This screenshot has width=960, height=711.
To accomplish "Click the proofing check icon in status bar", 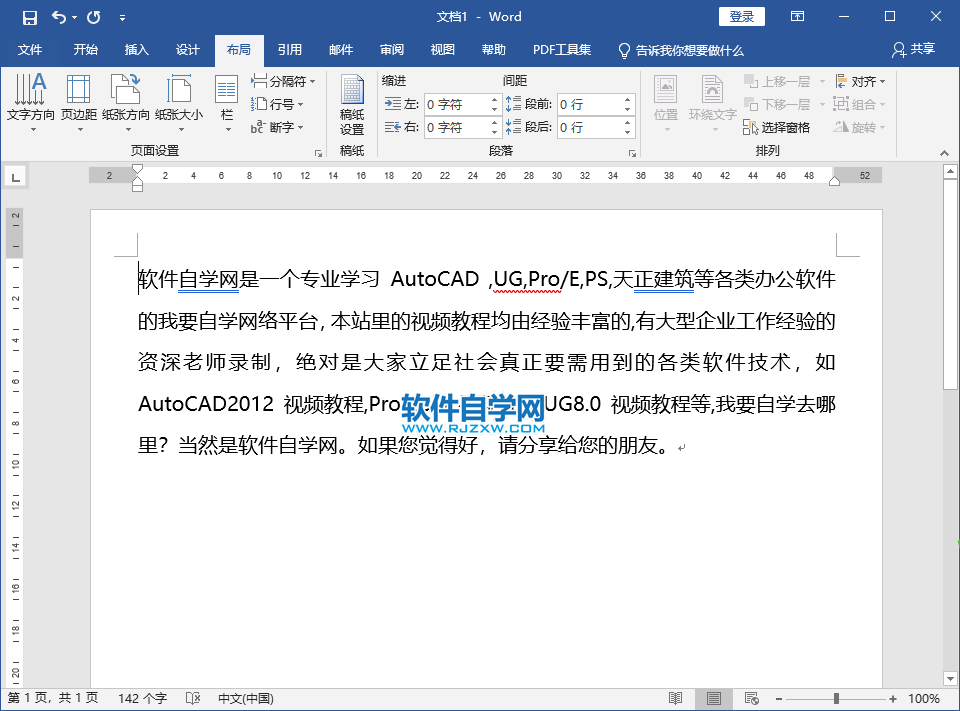I will (x=193, y=698).
